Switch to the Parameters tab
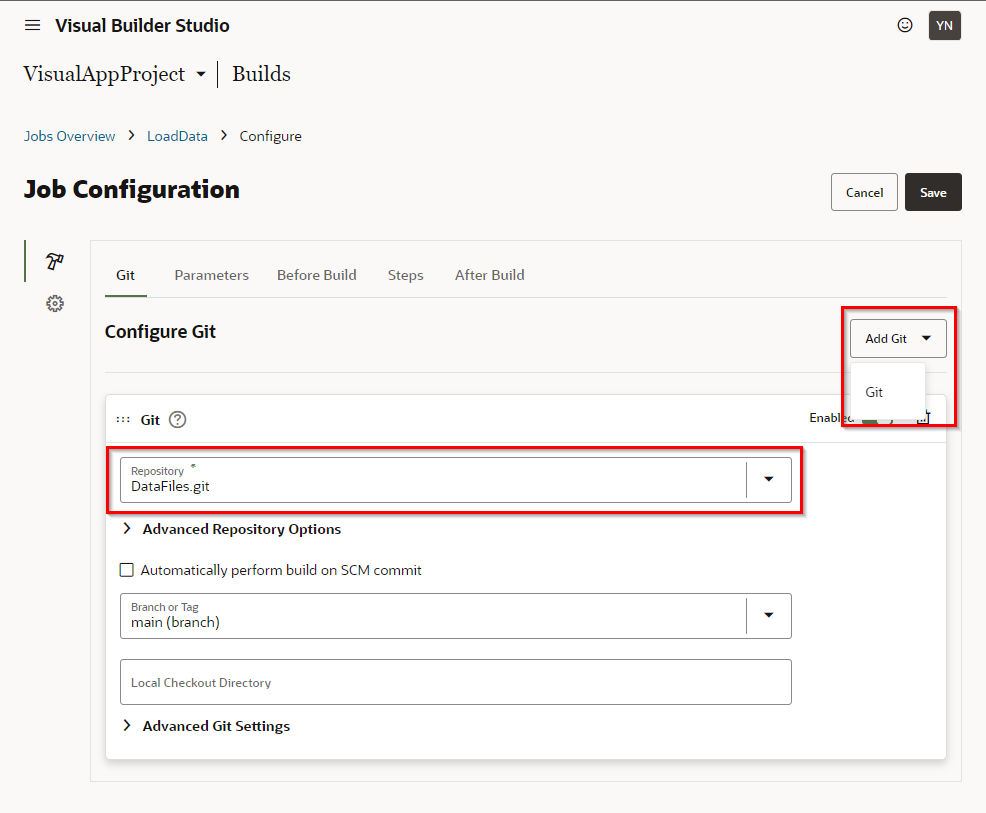This screenshot has width=986, height=813. click(211, 275)
